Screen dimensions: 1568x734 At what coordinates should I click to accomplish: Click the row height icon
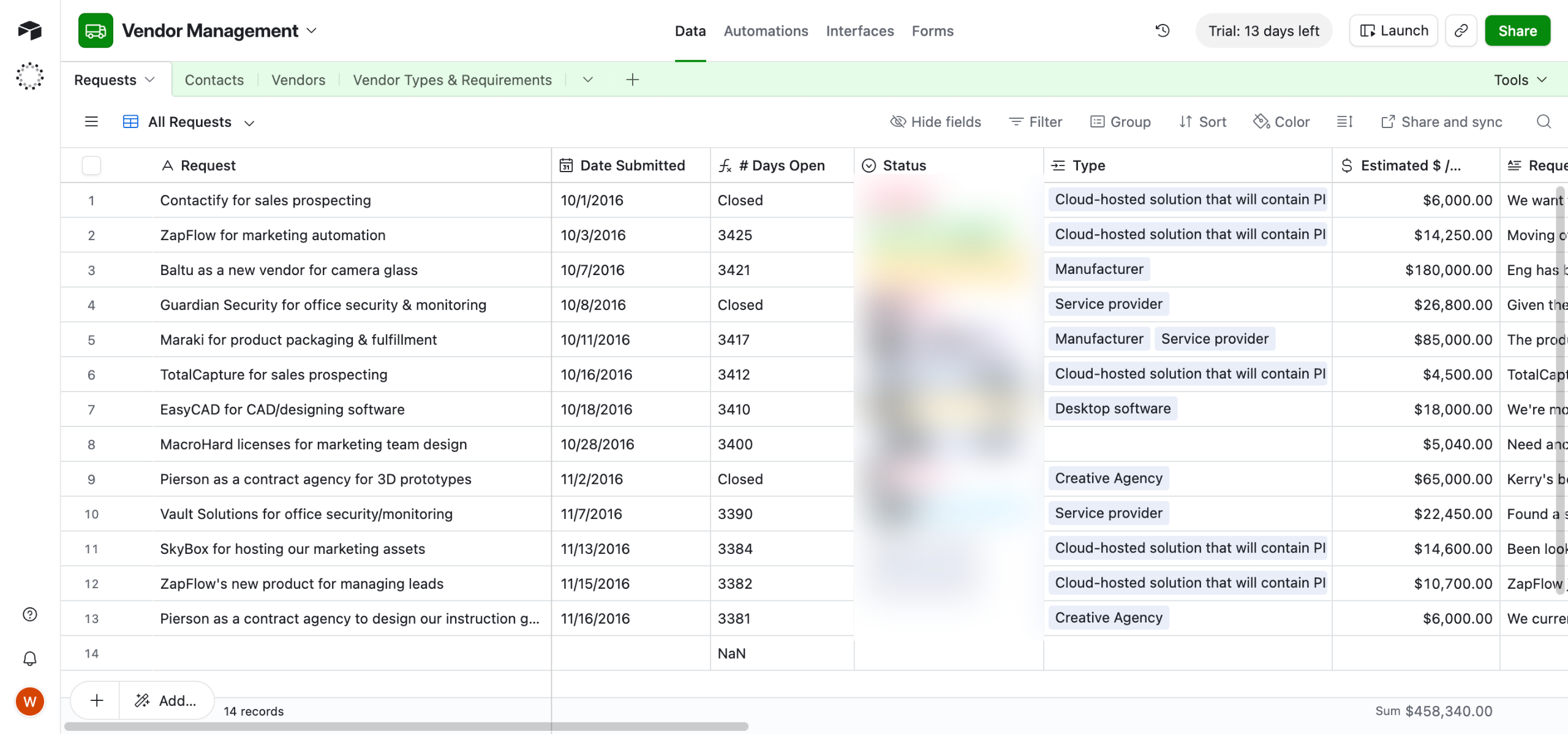click(x=1344, y=122)
